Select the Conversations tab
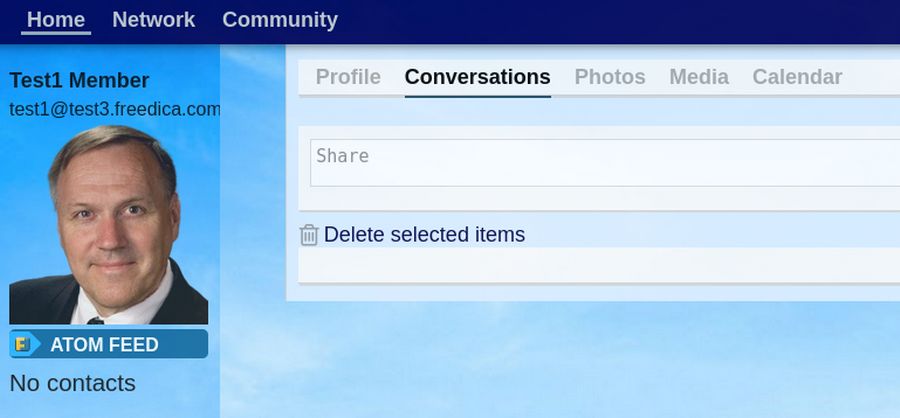Viewport: 900px width, 418px height. point(477,77)
